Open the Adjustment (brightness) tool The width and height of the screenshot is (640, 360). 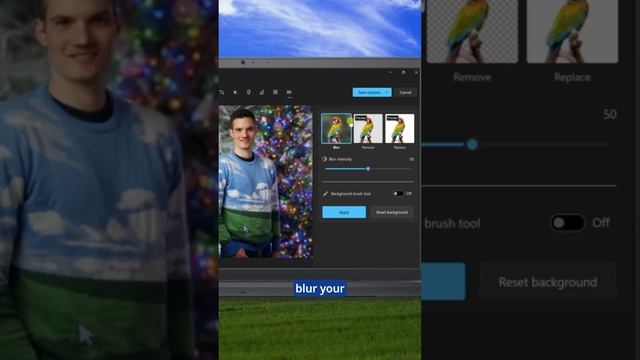point(235,92)
